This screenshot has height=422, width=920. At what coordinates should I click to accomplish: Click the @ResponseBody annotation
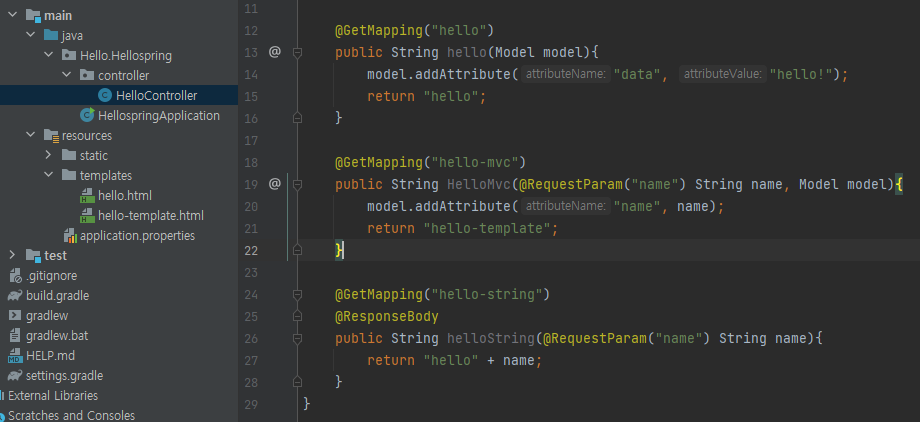(x=387, y=316)
